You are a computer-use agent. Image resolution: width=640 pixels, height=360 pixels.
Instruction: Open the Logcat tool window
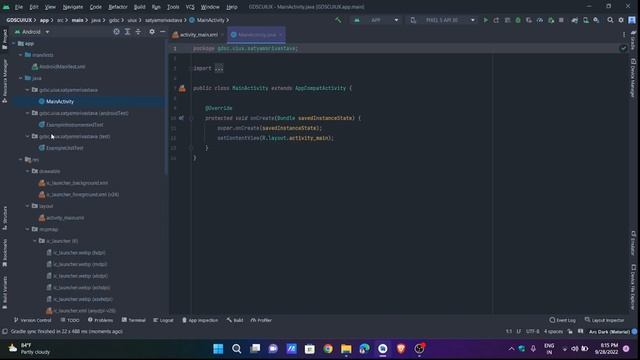pos(163,320)
